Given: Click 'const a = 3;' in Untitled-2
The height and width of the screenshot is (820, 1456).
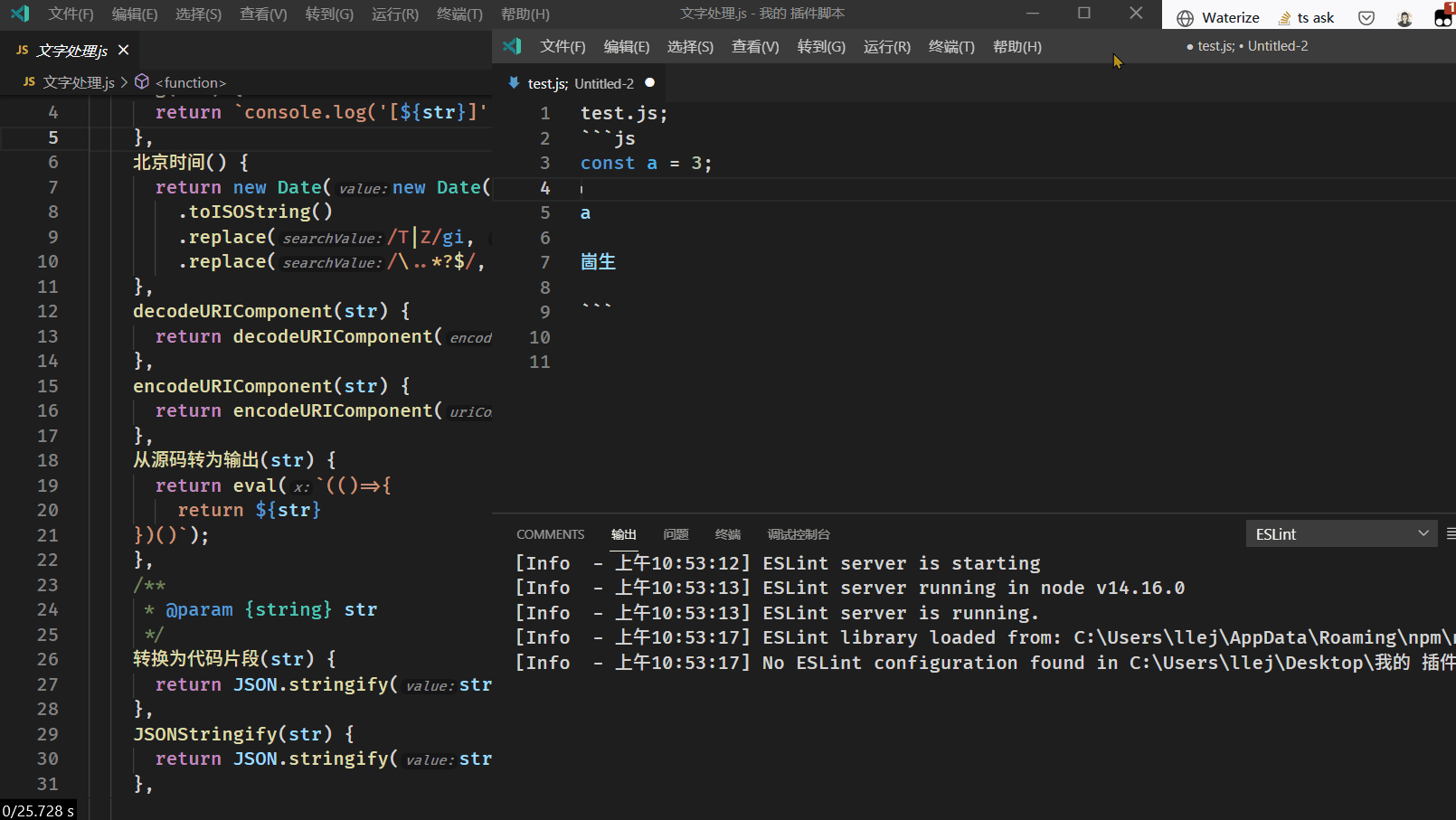Looking at the screenshot, I should pos(646,163).
